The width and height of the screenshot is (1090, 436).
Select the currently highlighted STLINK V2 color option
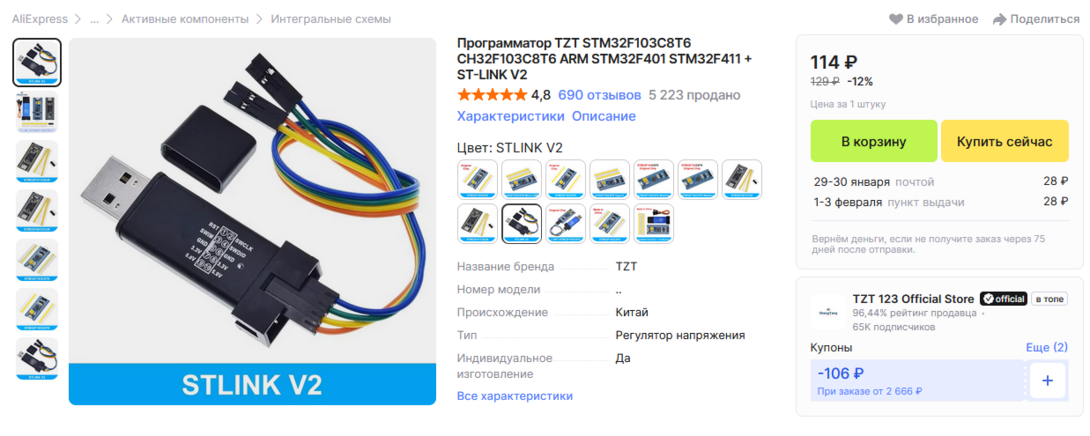point(521,223)
